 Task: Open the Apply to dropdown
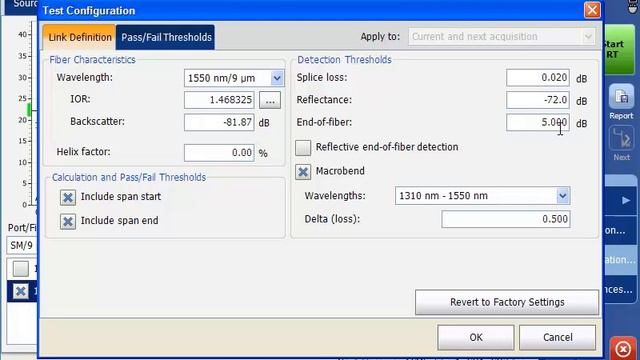click(502, 37)
